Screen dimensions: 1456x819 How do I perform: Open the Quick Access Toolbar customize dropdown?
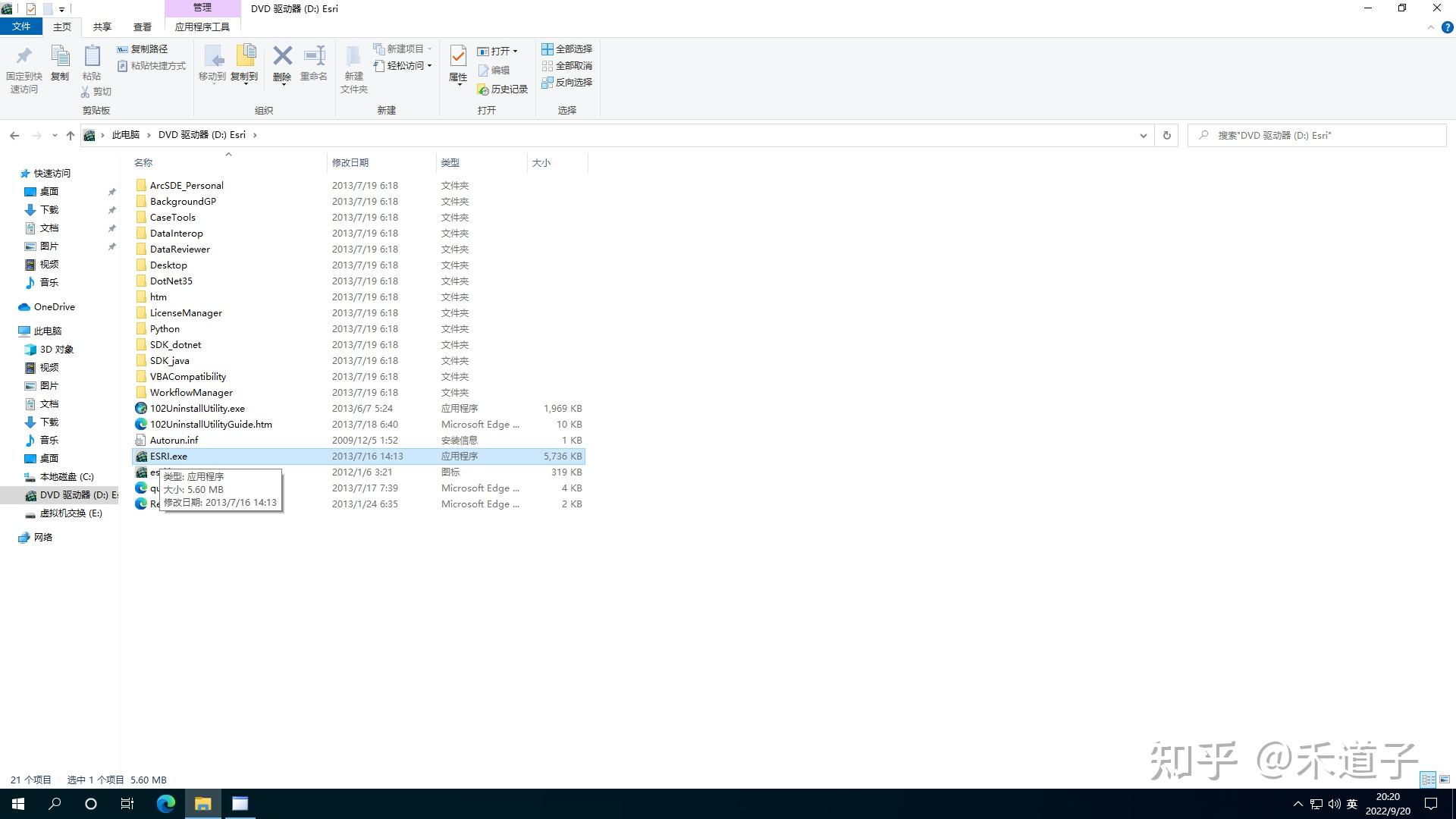click(x=61, y=9)
